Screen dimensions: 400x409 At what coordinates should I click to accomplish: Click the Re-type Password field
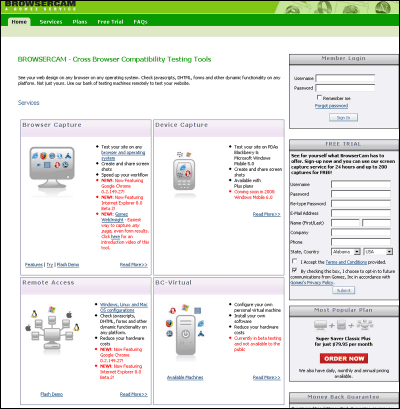click(x=361, y=204)
